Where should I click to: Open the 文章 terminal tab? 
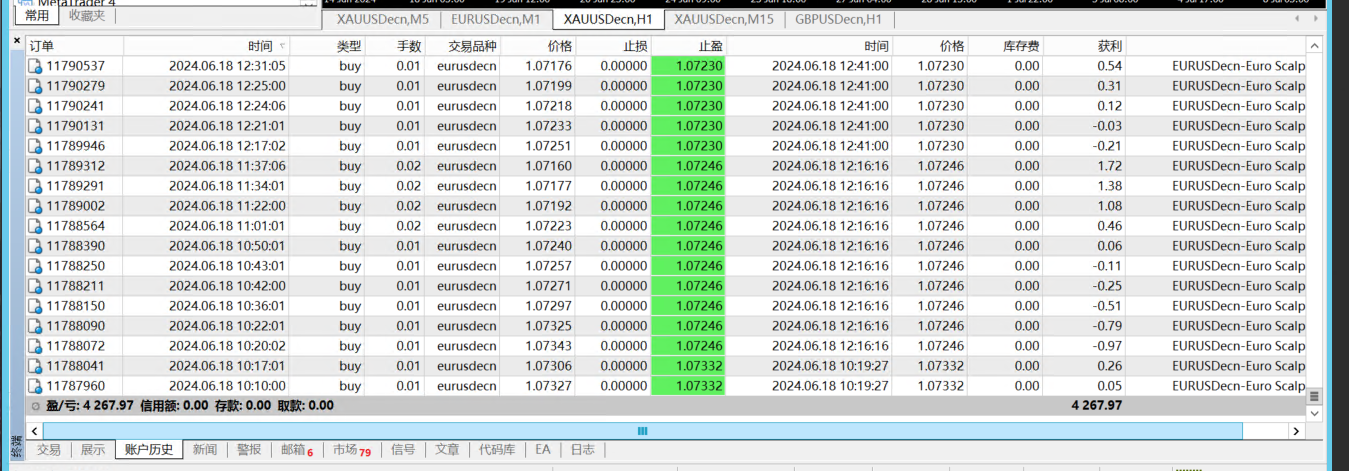[448, 450]
